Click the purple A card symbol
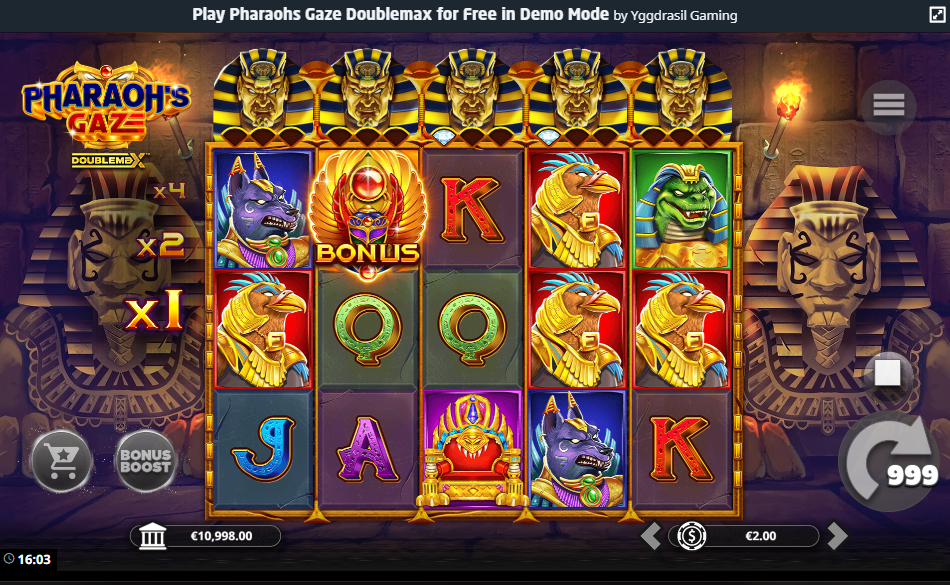 368,449
